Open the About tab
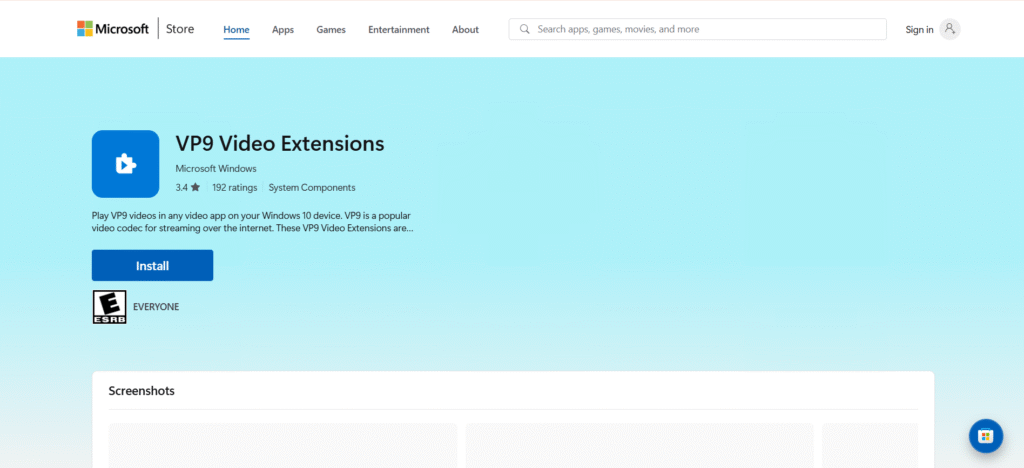Viewport: 1024px width, 468px height. point(465,29)
